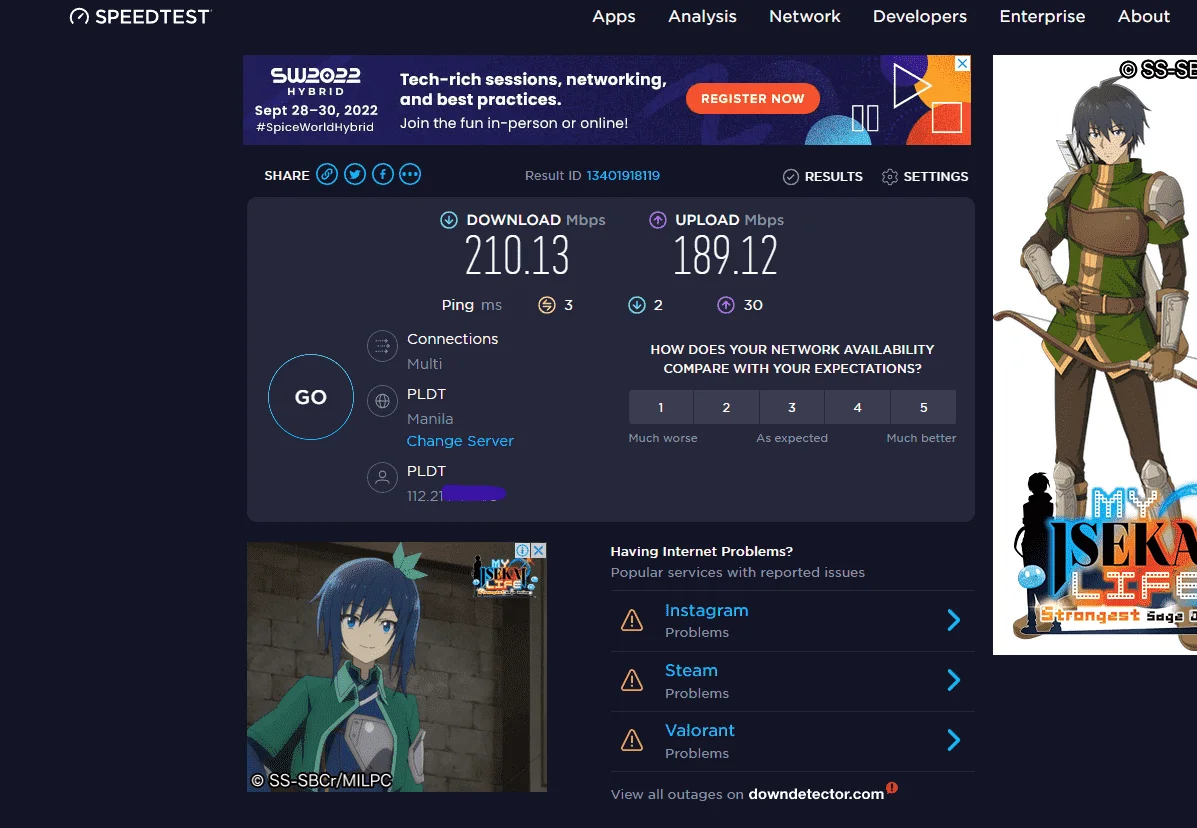
Task: Click the download ping latency icon
Action: point(637,305)
